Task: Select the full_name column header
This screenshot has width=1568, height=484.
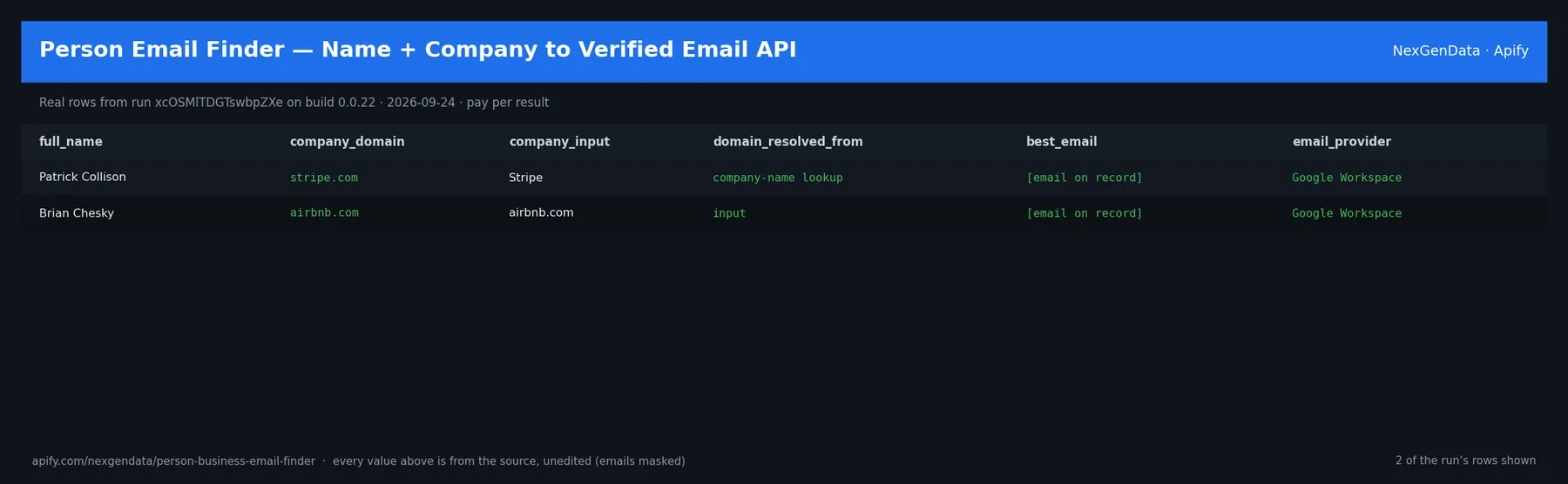Action: pos(71,142)
